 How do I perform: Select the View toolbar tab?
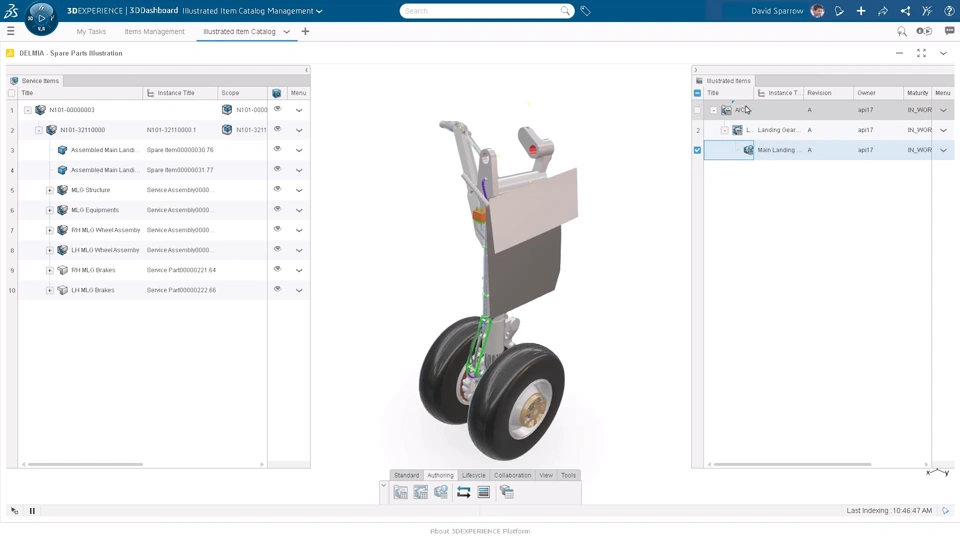(546, 475)
